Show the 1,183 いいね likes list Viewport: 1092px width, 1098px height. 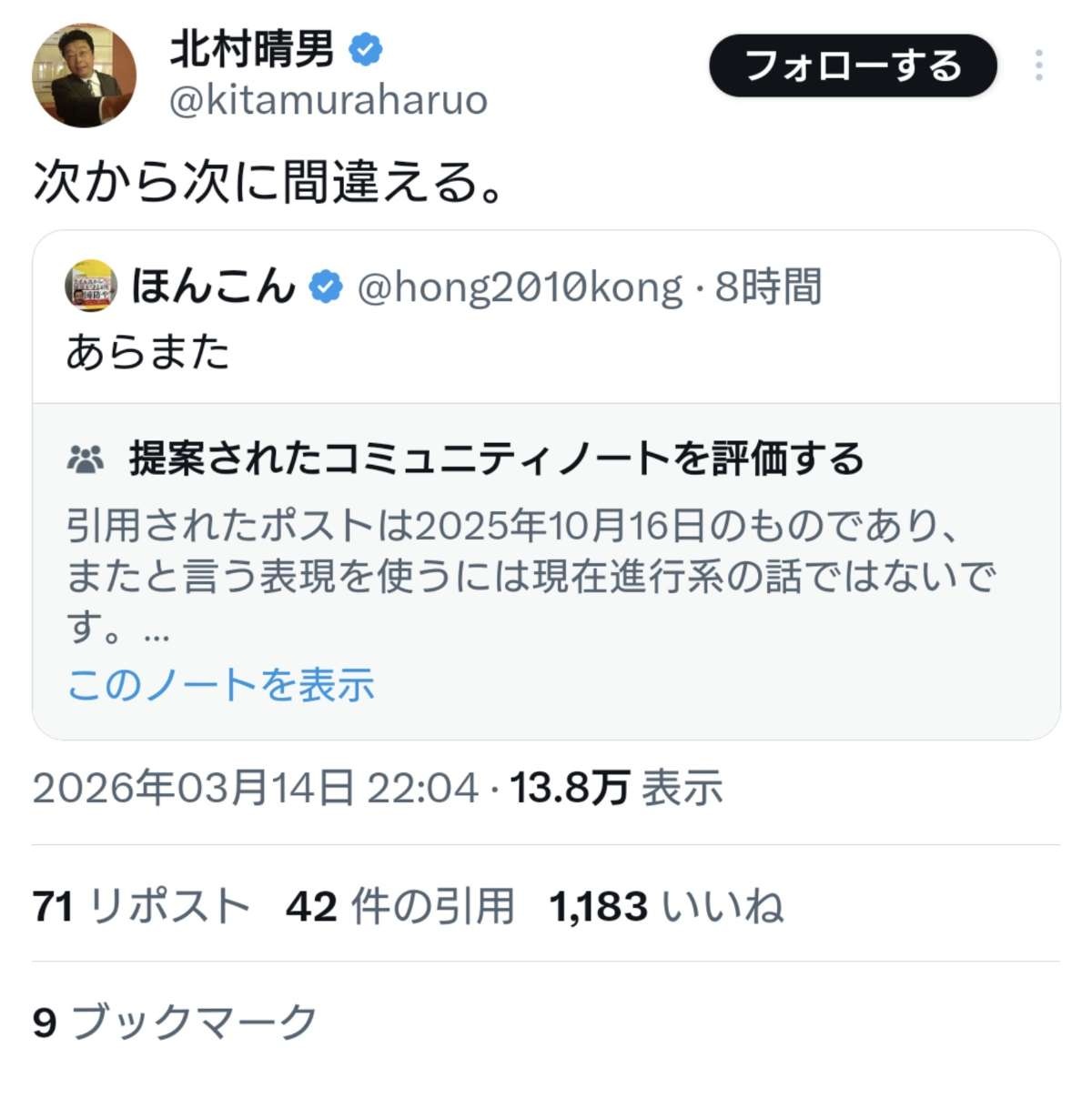(666, 907)
